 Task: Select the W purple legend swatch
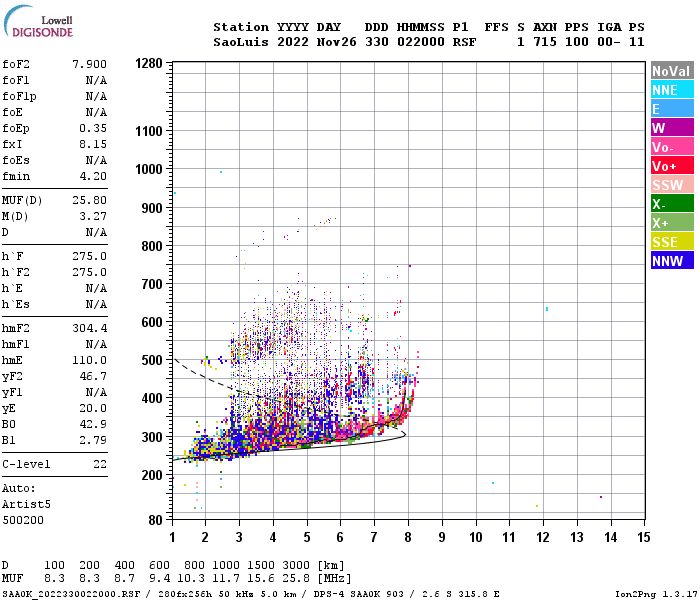click(x=672, y=128)
